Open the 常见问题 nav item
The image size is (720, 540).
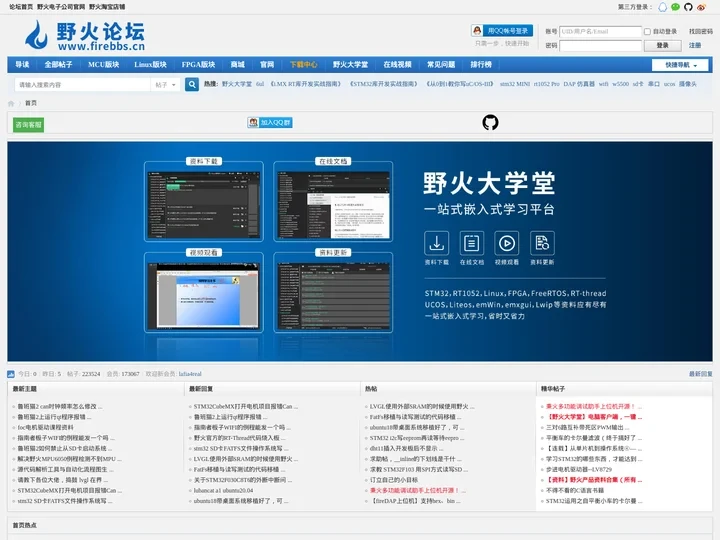pyautogui.click(x=441, y=65)
